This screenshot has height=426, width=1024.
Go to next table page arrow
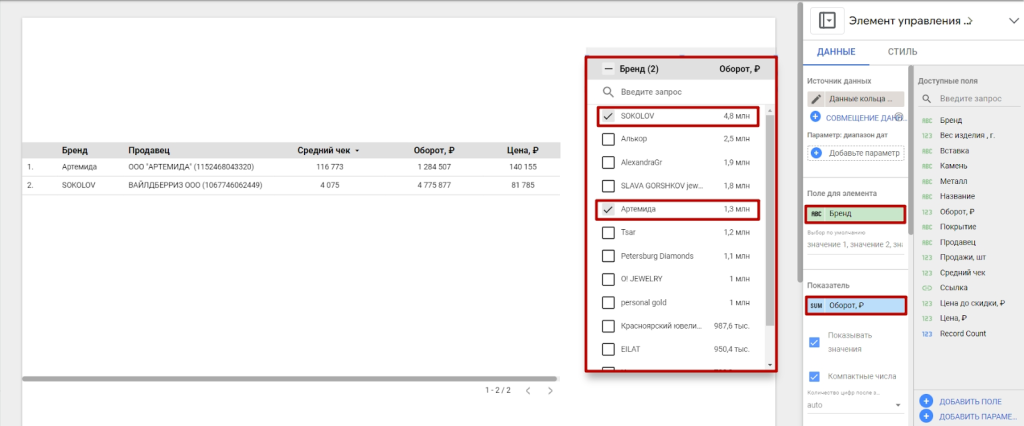550,390
